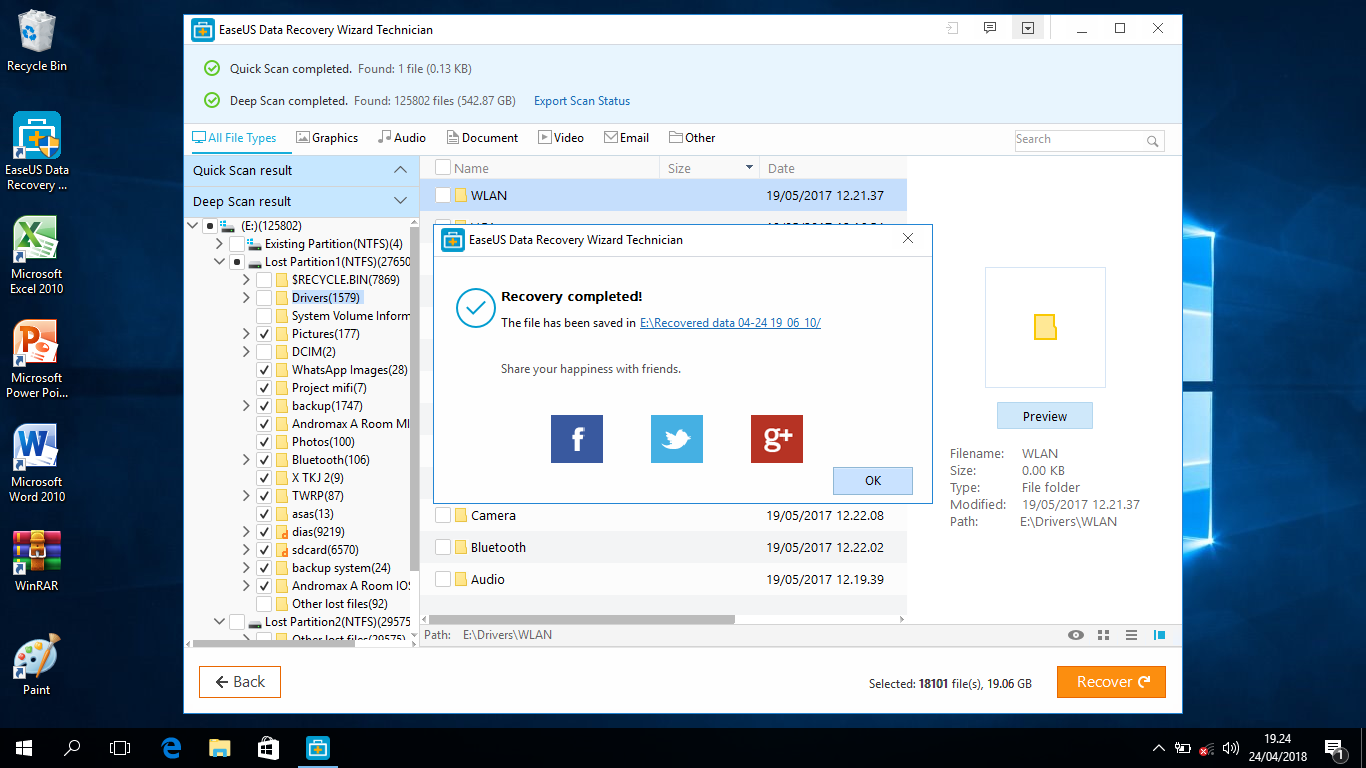Expand the Lost Partition2(NTFS) tree node
This screenshot has width=1366, height=768.
[219, 620]
